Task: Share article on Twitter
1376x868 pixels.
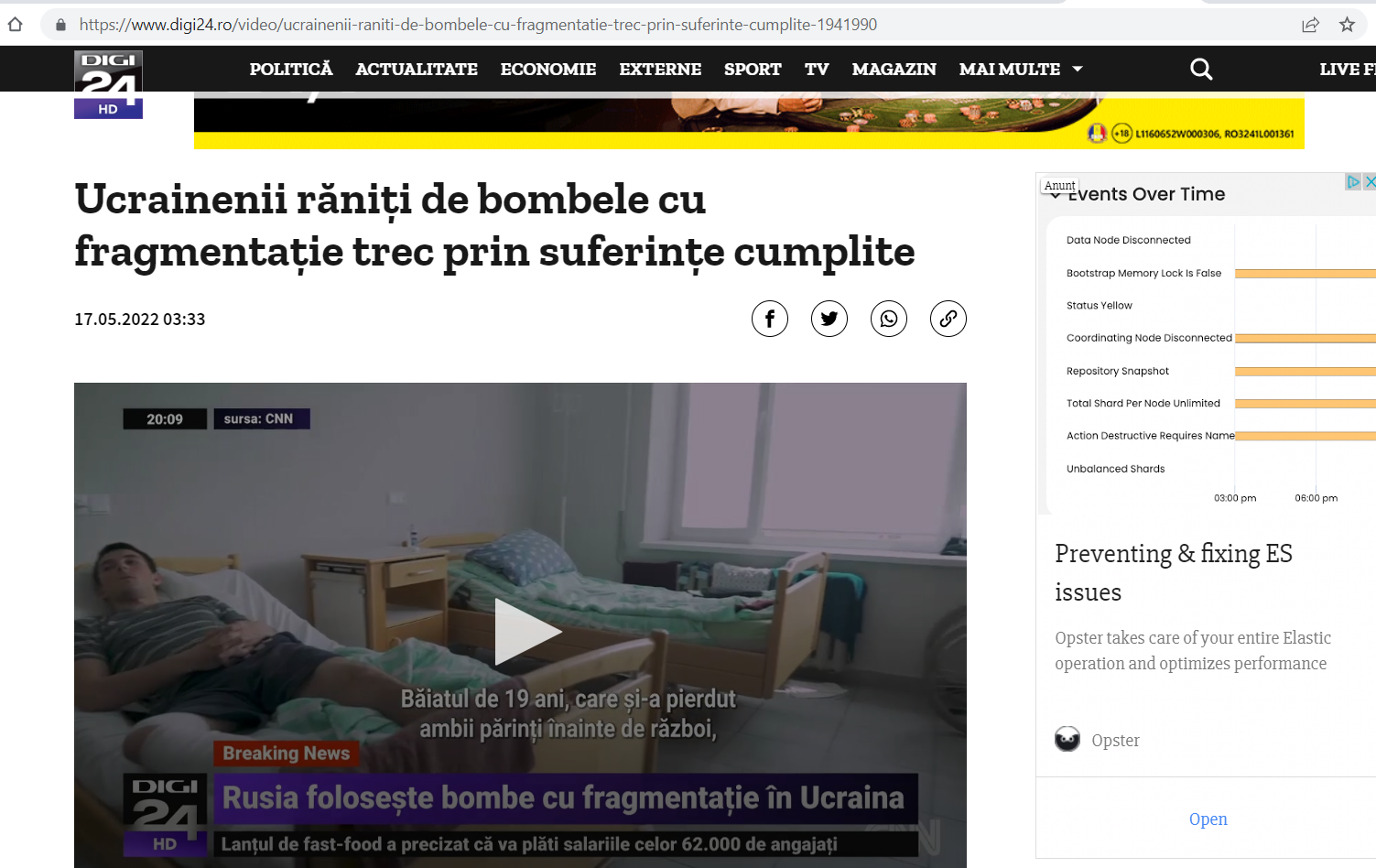Action: [829, 319]
